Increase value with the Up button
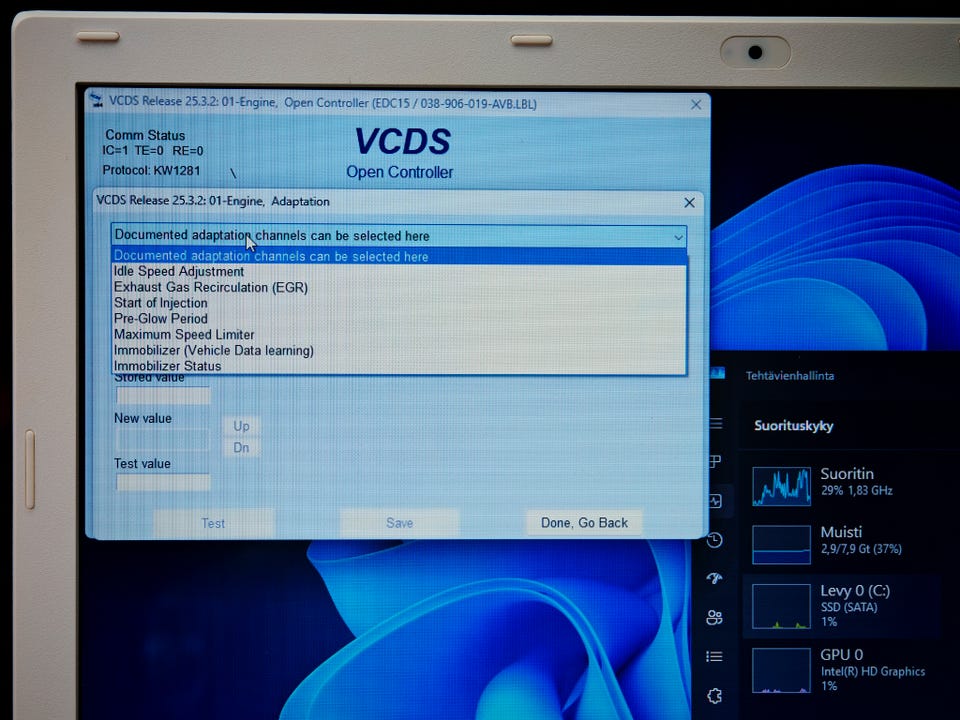This screenshot has height=720, width=960. [x=241, y=426]
